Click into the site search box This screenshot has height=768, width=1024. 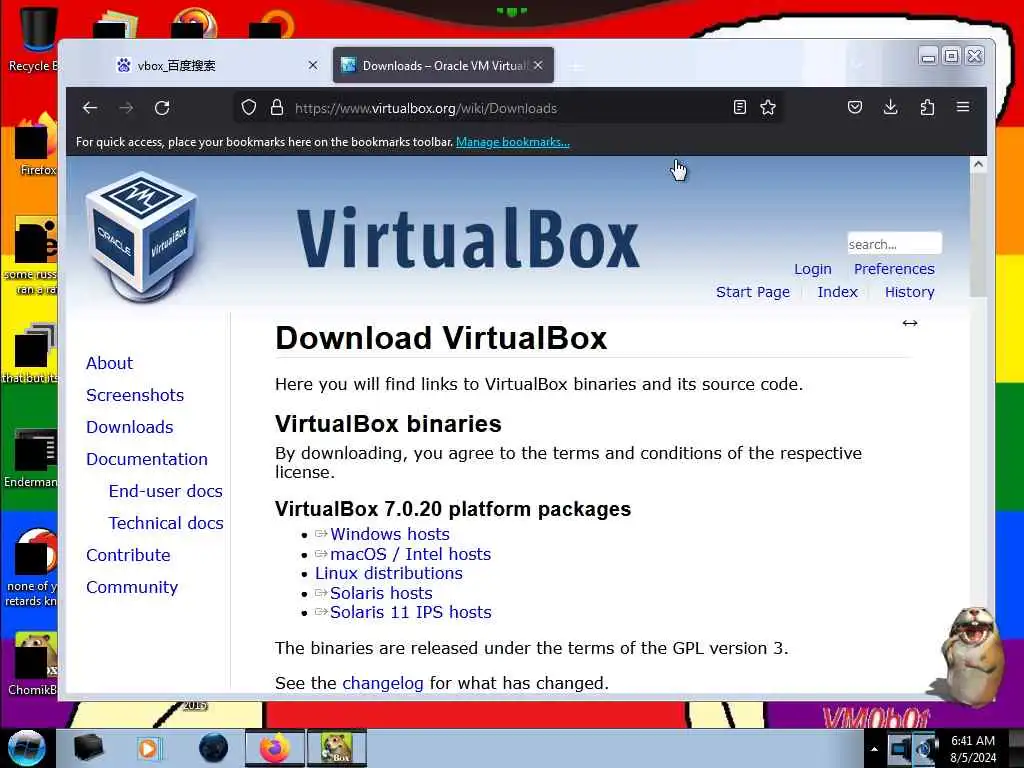point(894,244)
